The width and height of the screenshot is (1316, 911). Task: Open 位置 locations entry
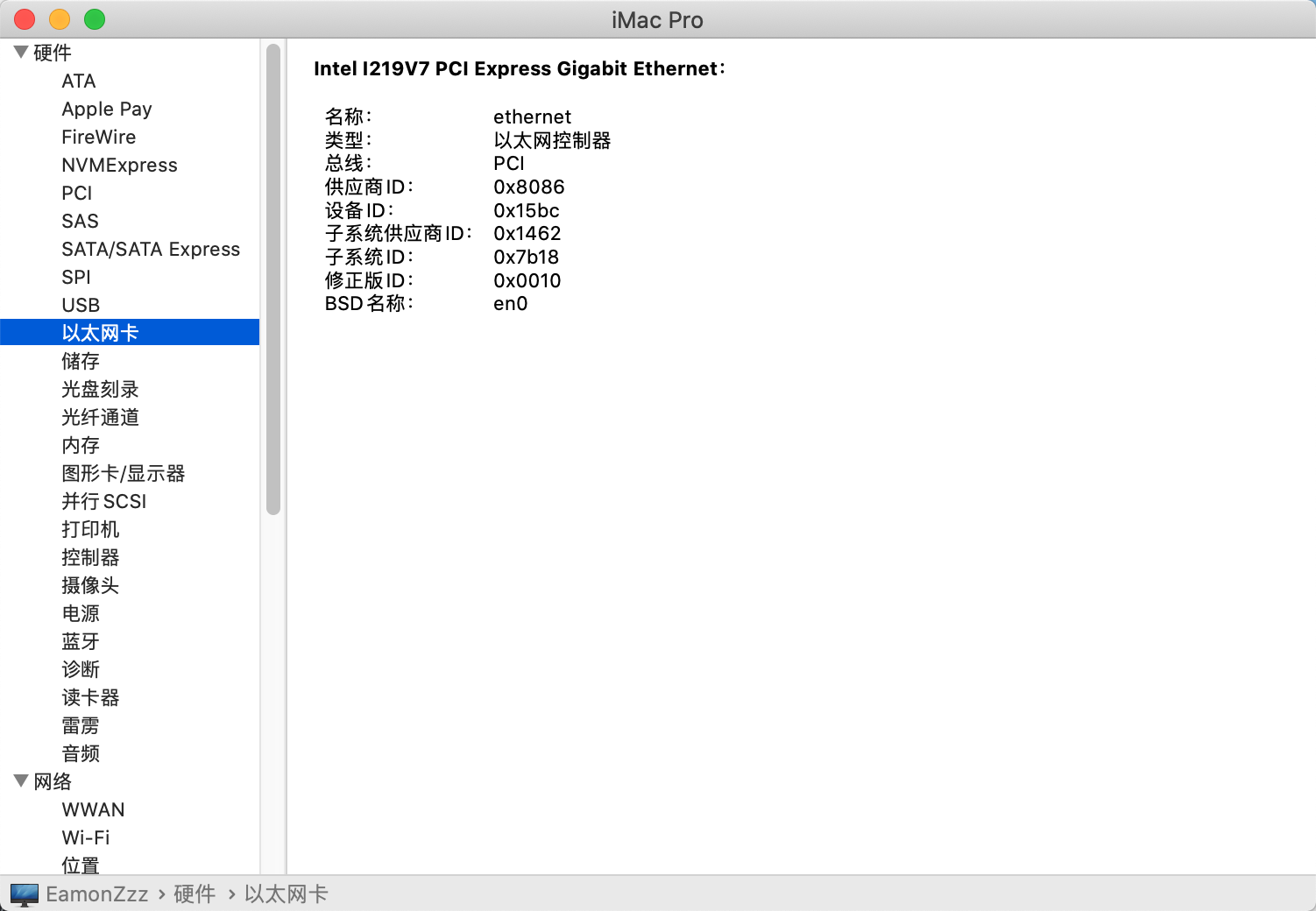click(x=81, y=865)
